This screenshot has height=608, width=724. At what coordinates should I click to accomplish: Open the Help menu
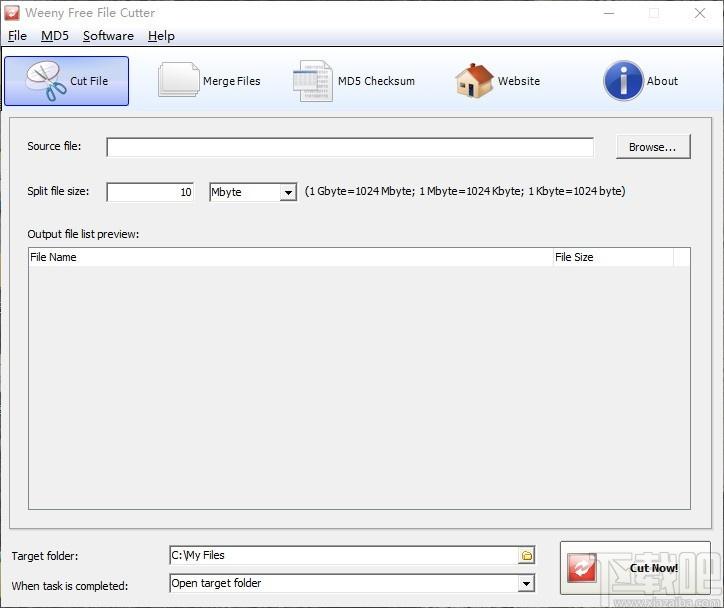(x=161, y=36)
